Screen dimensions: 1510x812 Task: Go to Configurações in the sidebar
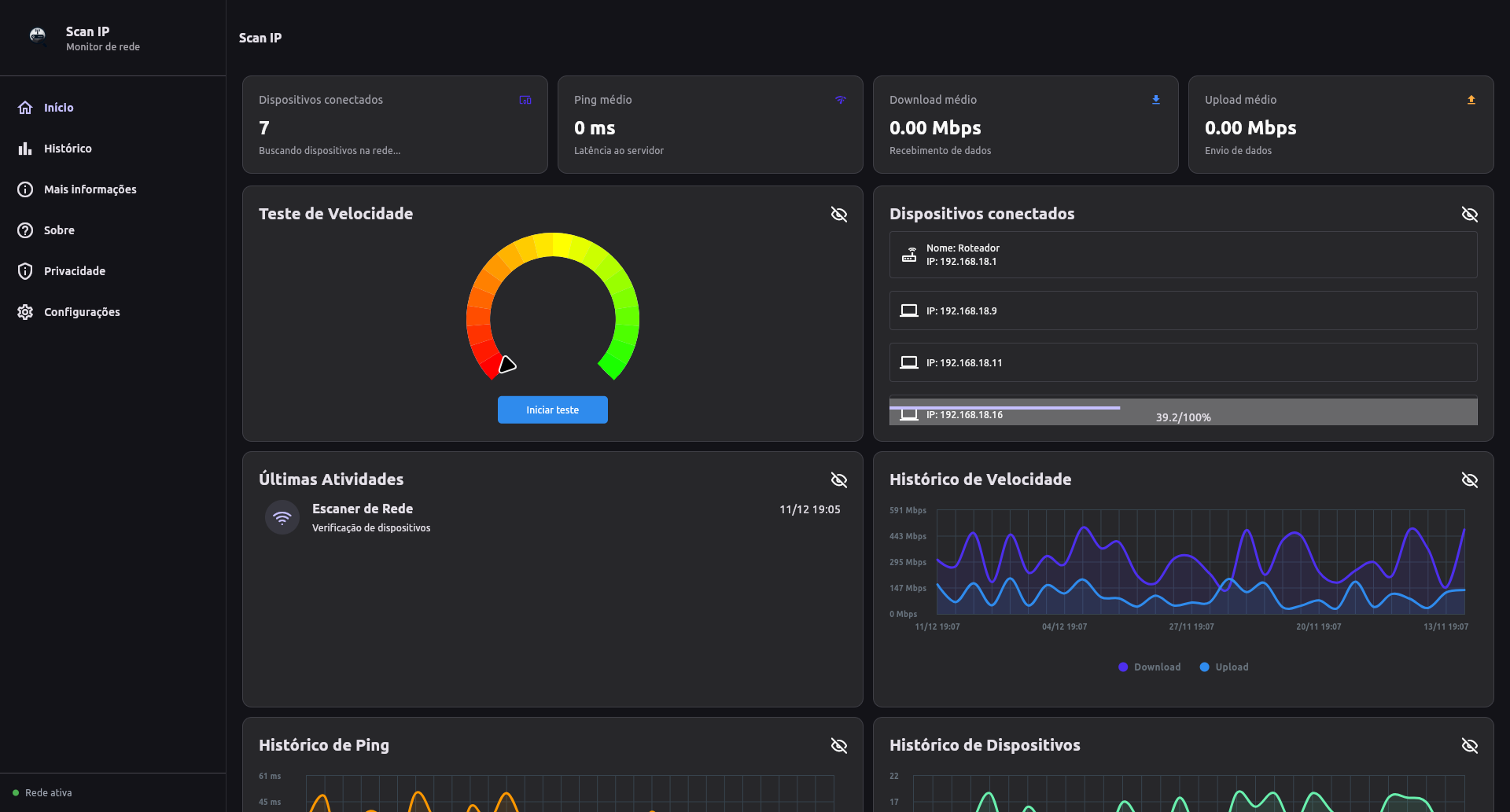[82, 312]
